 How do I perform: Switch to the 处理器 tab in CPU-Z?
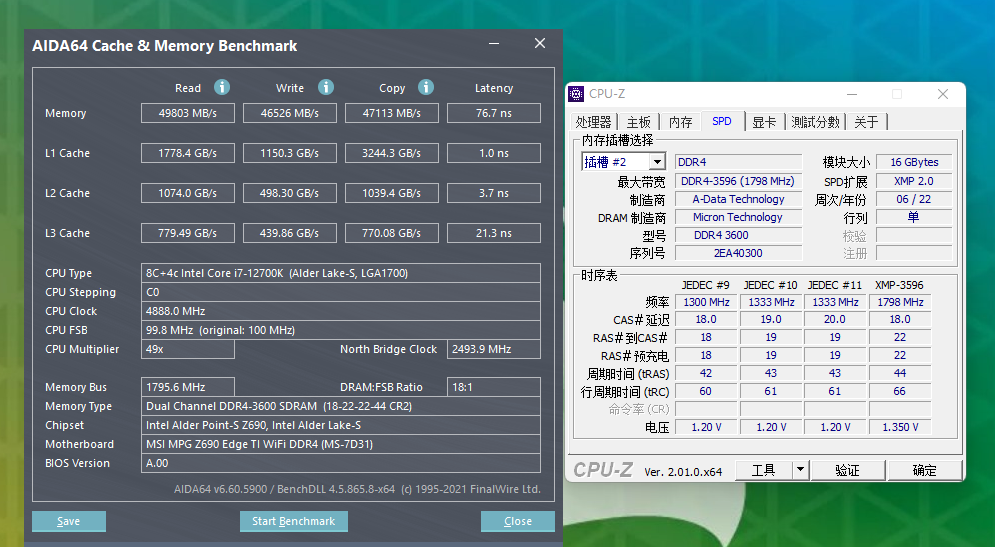pyautogui.click(x=593, y=122)
